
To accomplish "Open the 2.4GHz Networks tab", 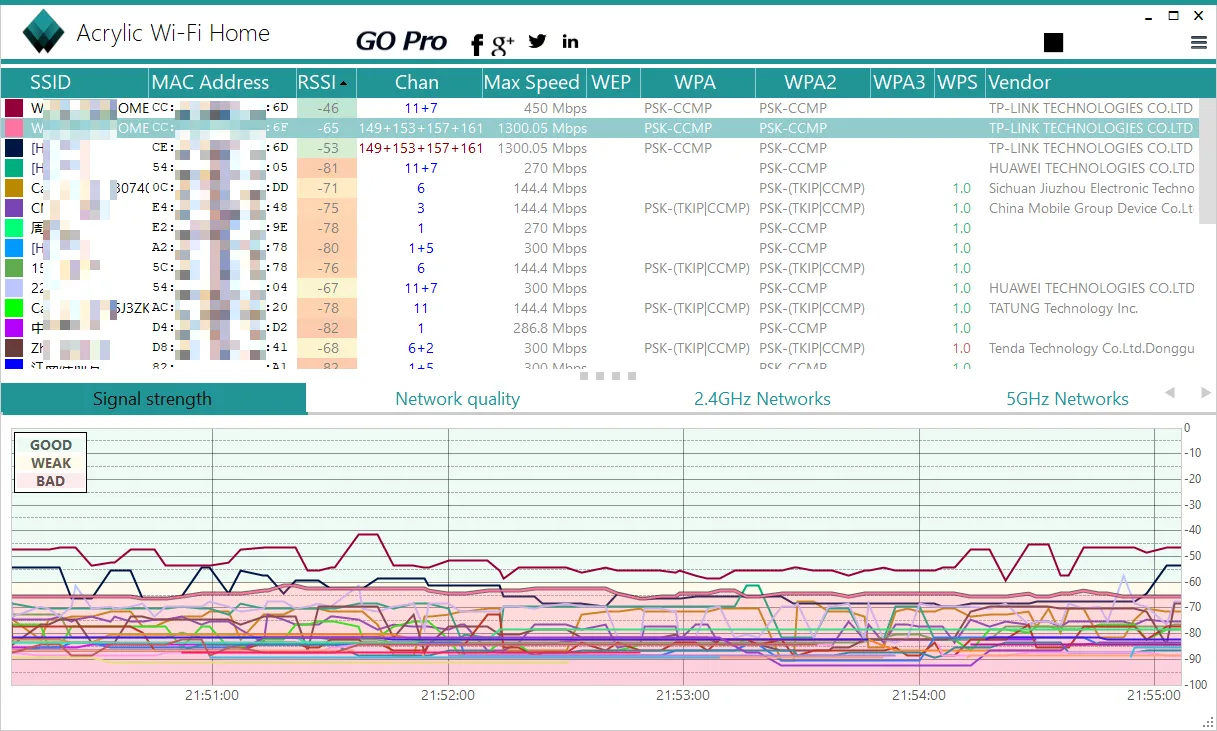I will coord(763,399).
